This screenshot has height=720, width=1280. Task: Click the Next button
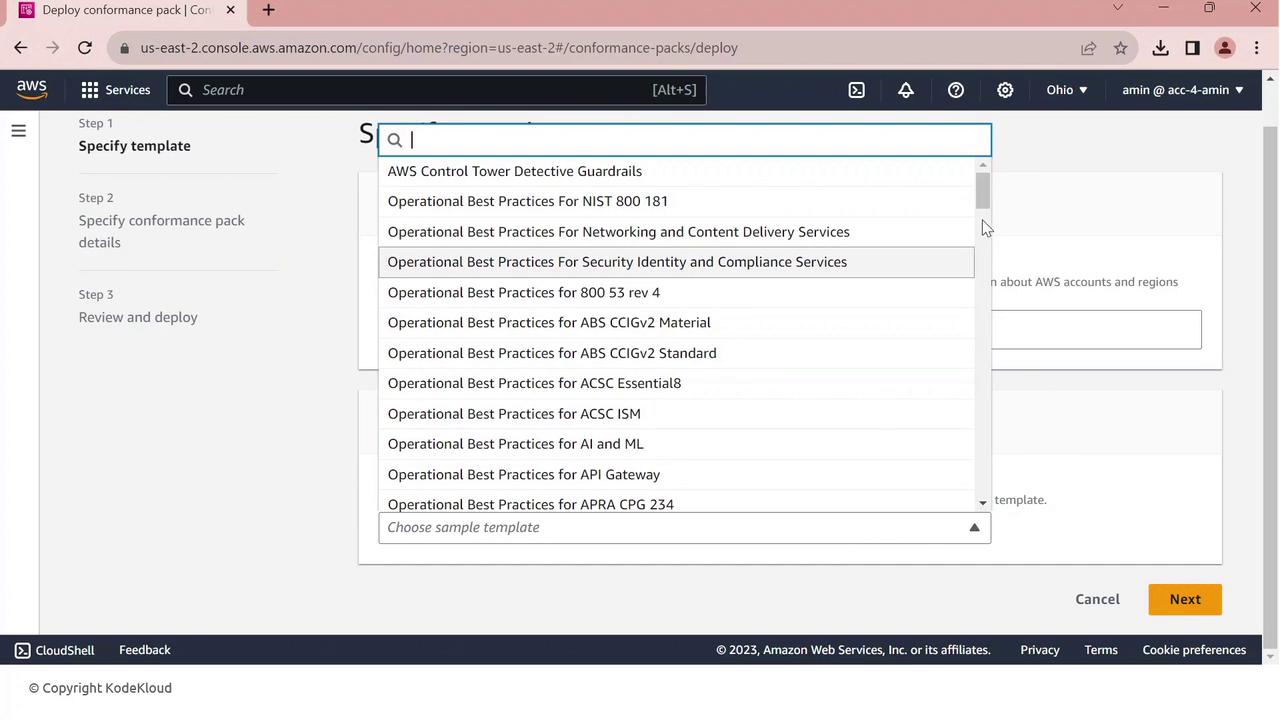click(x=1185, y=599)
